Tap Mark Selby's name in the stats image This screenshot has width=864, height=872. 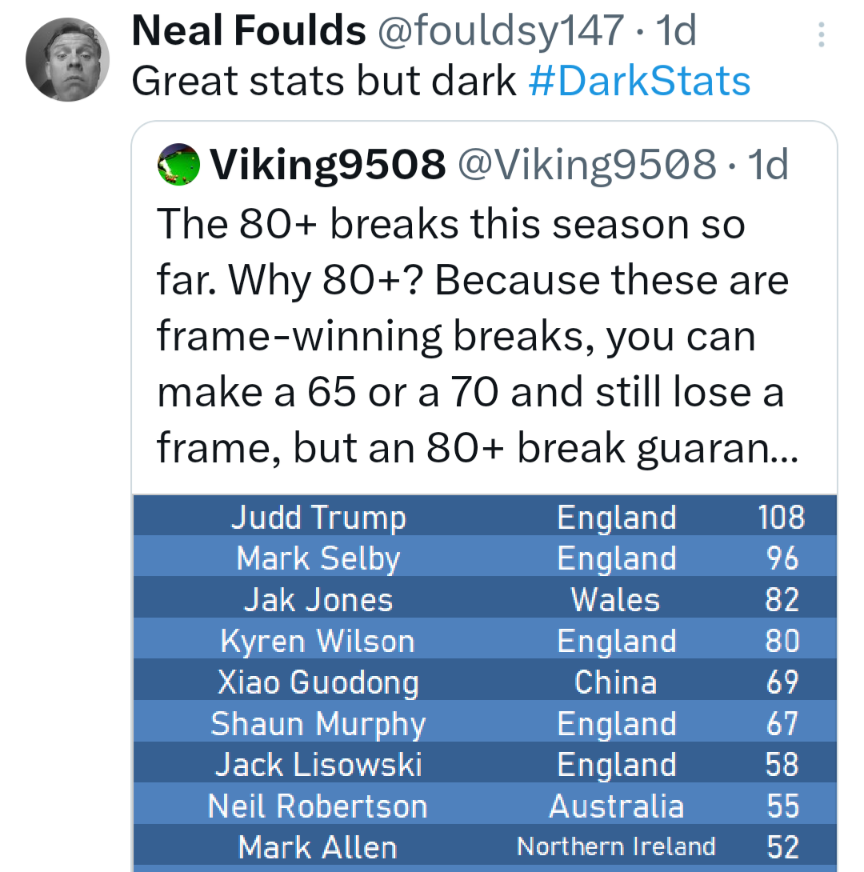[x=318, y=559]
